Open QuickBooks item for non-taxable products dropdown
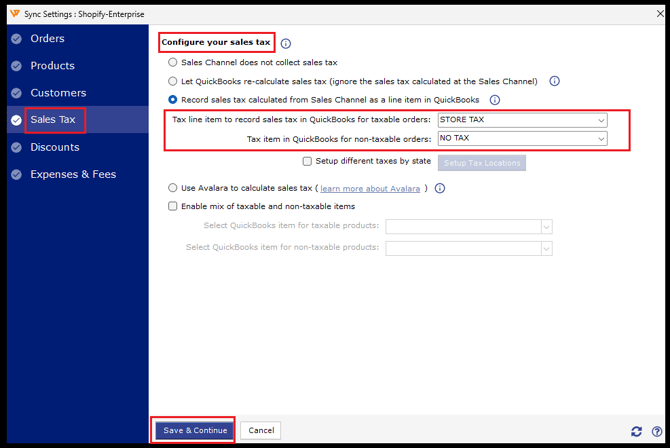This screenshot has height=448, width=670. [469, 248]
